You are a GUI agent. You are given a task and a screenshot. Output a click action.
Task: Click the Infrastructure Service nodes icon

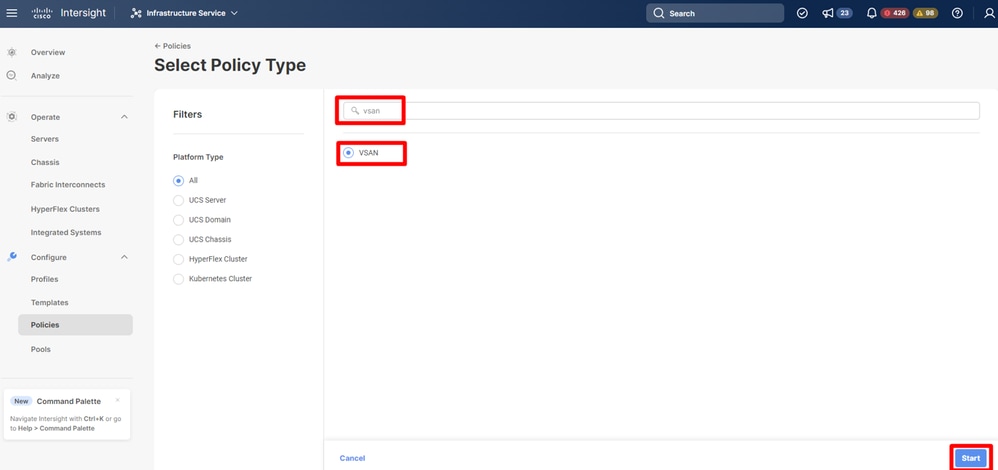click(136, 13)
